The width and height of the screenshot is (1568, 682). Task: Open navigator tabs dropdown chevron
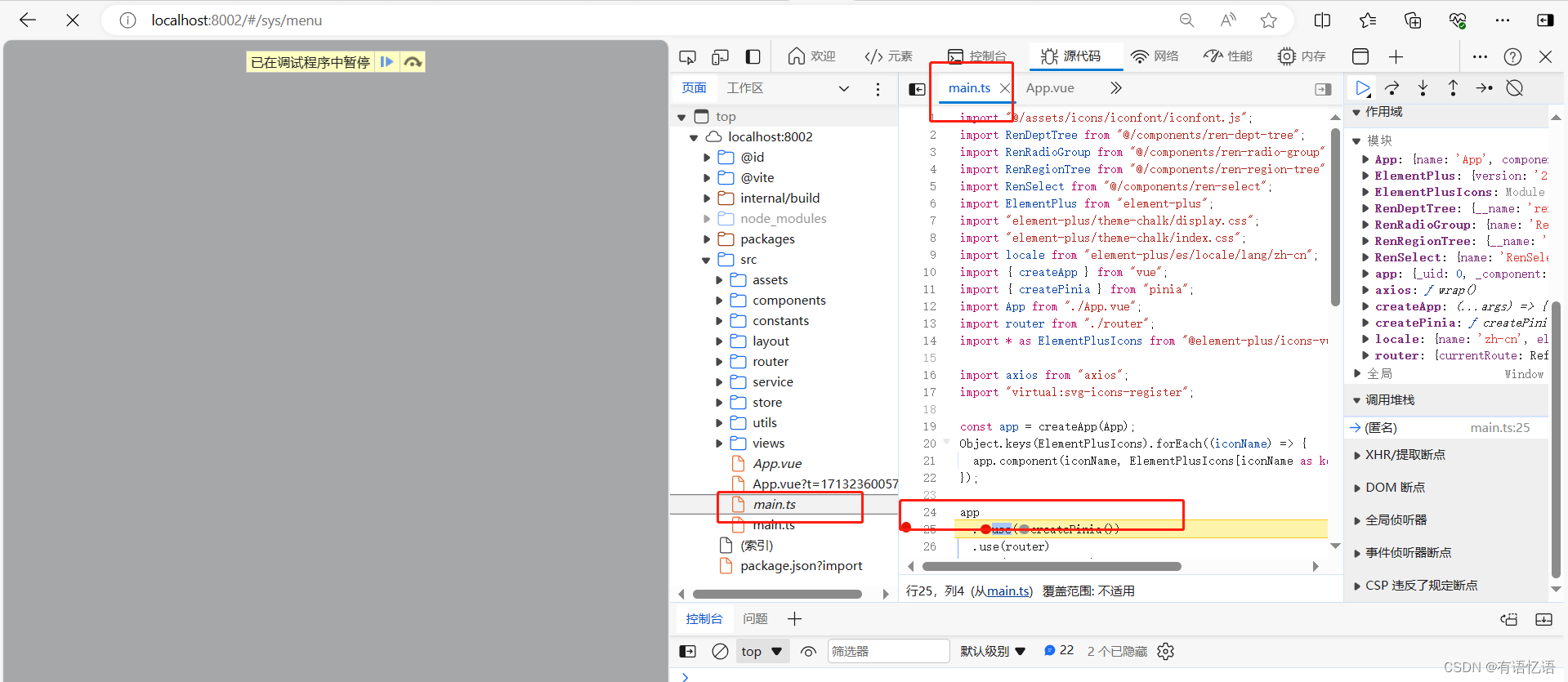(x=844, y=88)
